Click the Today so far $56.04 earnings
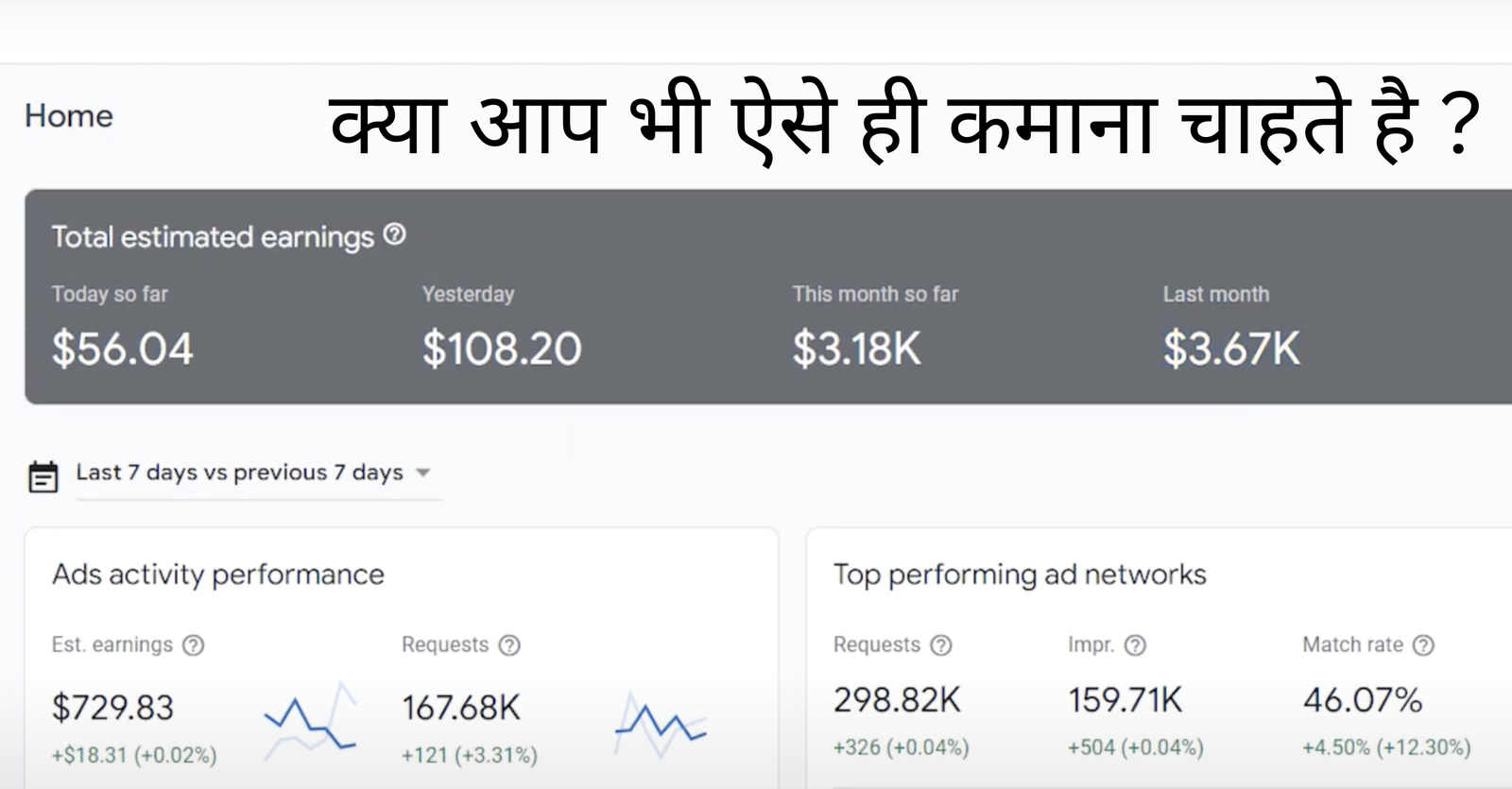 (x=123, y=349)
